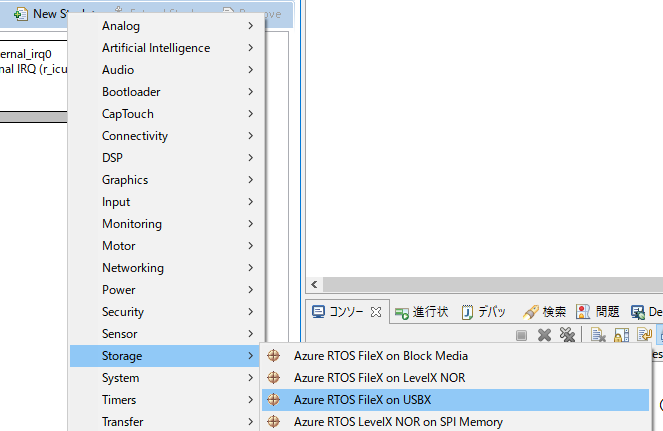Open the Bootloader submenu

point(164,92)
